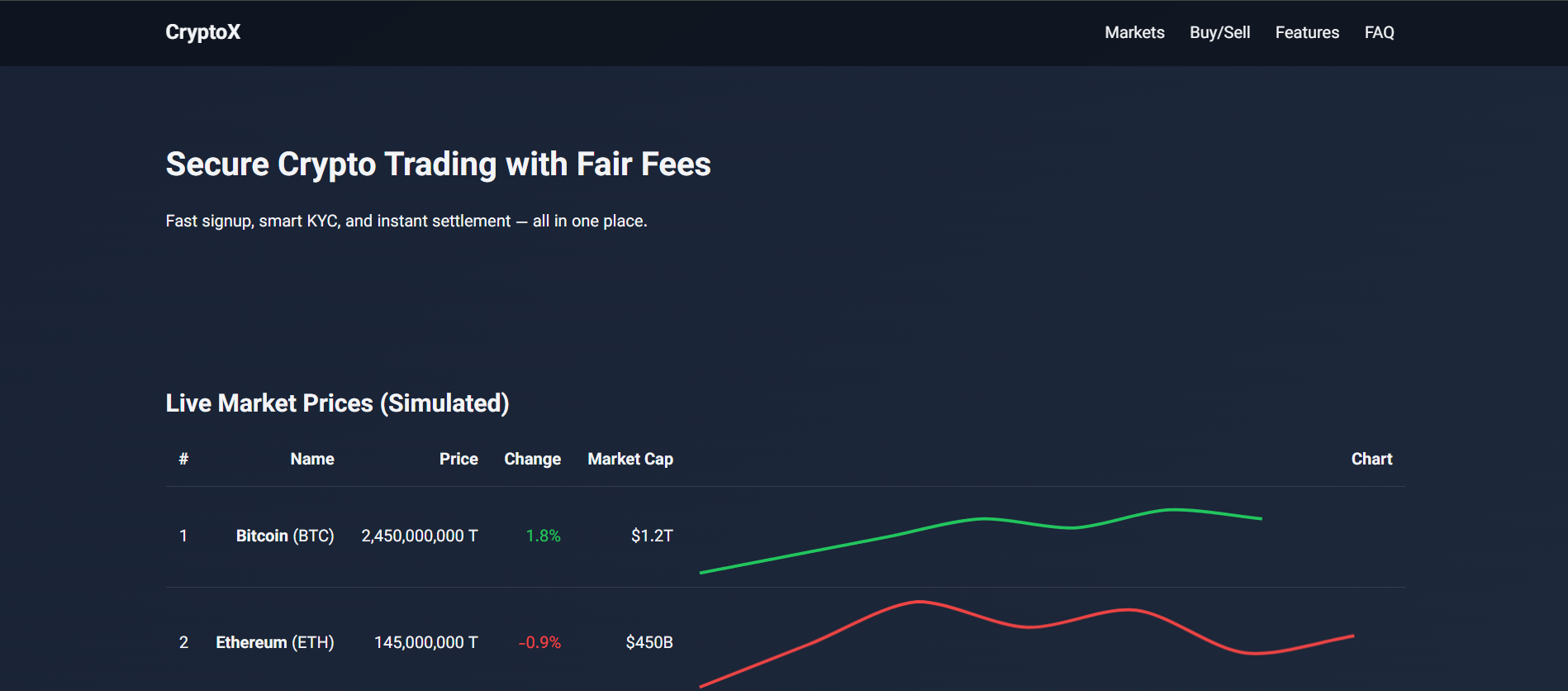Select the Ethereum (ETH) name cell
The height and width of the screenshot is (691, 1568).
pos(275,642)
